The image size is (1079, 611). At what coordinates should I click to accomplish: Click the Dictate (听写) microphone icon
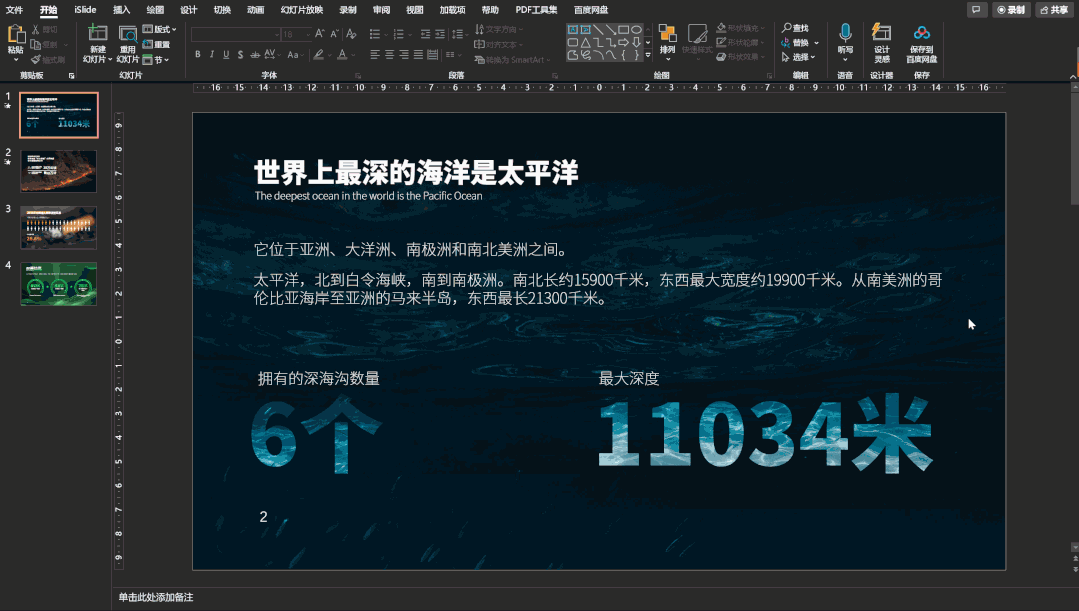pos(845,34)
